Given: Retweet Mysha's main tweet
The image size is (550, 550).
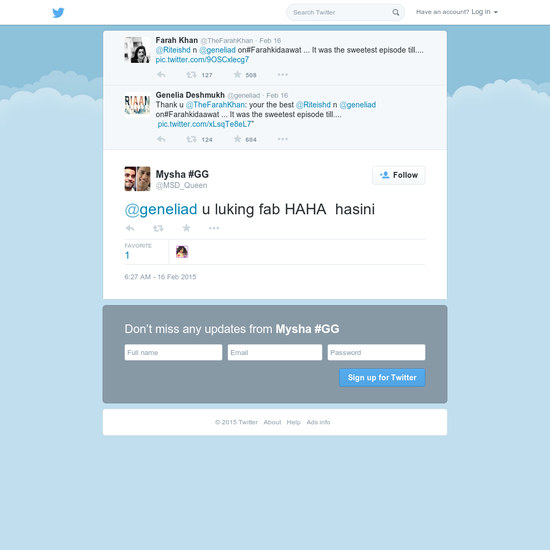Looking at the screenshot, I should point(158,228).
